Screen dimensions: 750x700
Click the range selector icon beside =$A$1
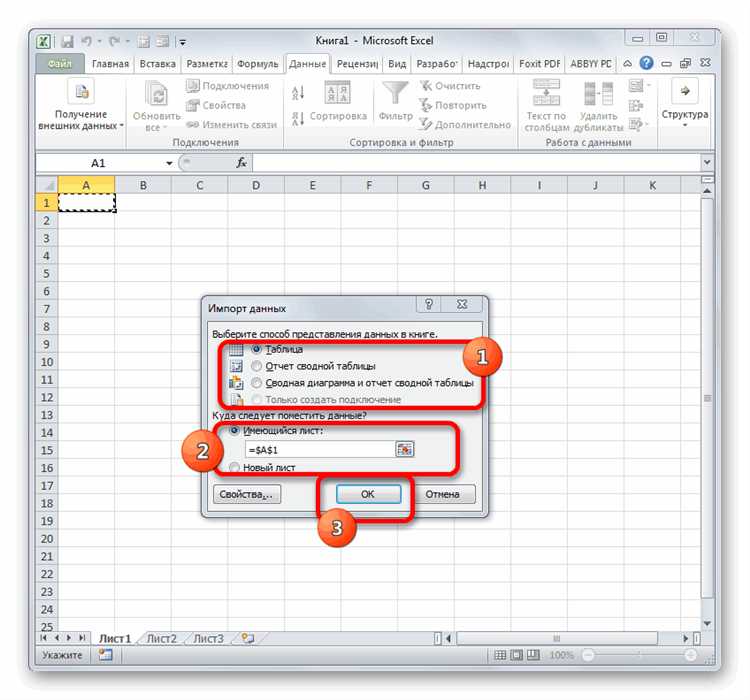tap(405, 449)
